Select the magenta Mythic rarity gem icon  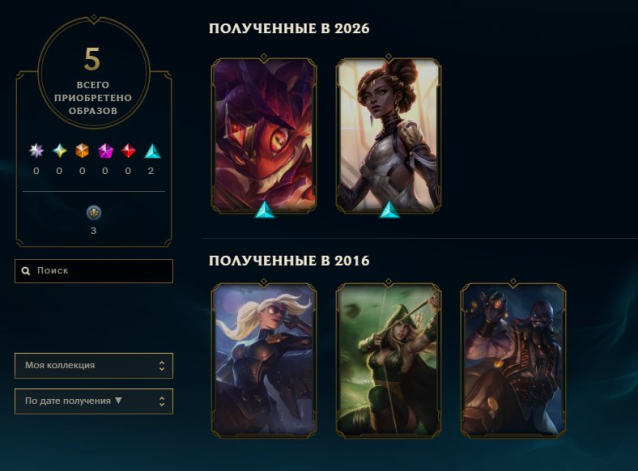(x=105, y=151)
